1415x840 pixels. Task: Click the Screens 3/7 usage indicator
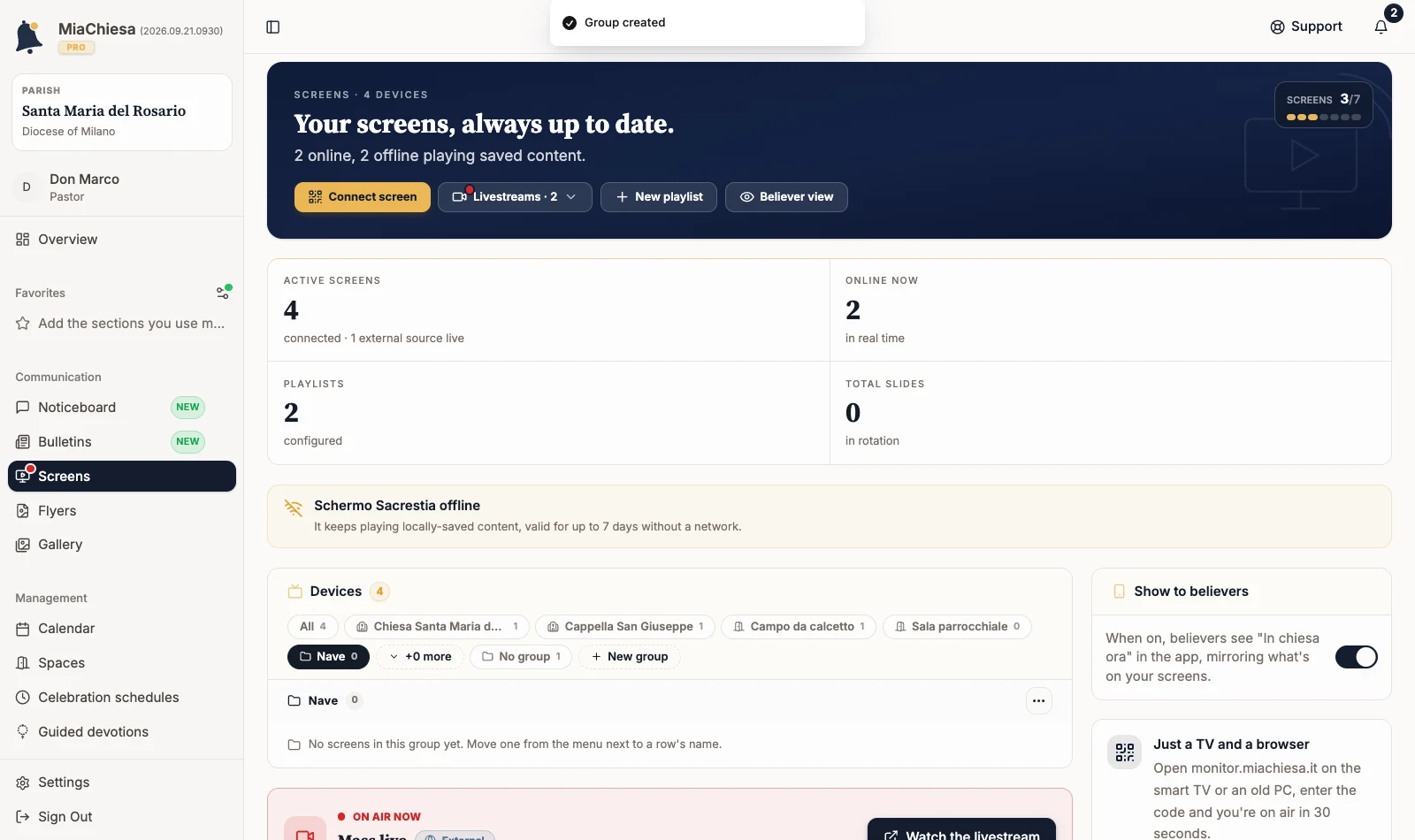pyautogui.click(x=1323, y=106)
